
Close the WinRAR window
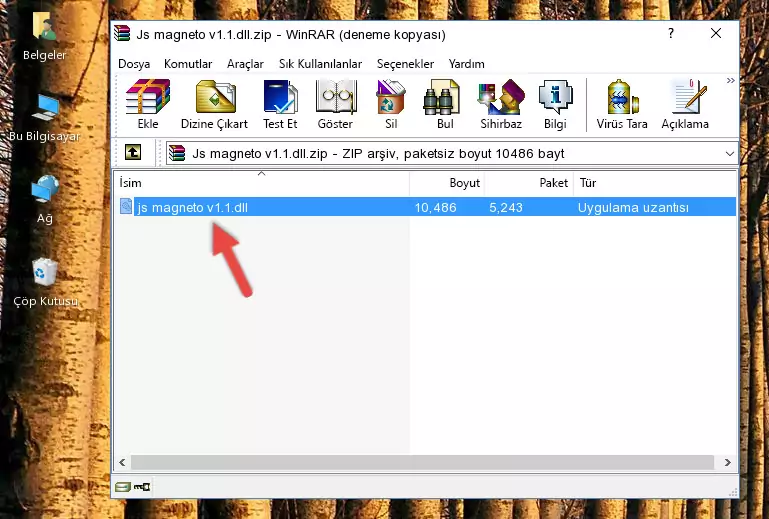(716, 33)
